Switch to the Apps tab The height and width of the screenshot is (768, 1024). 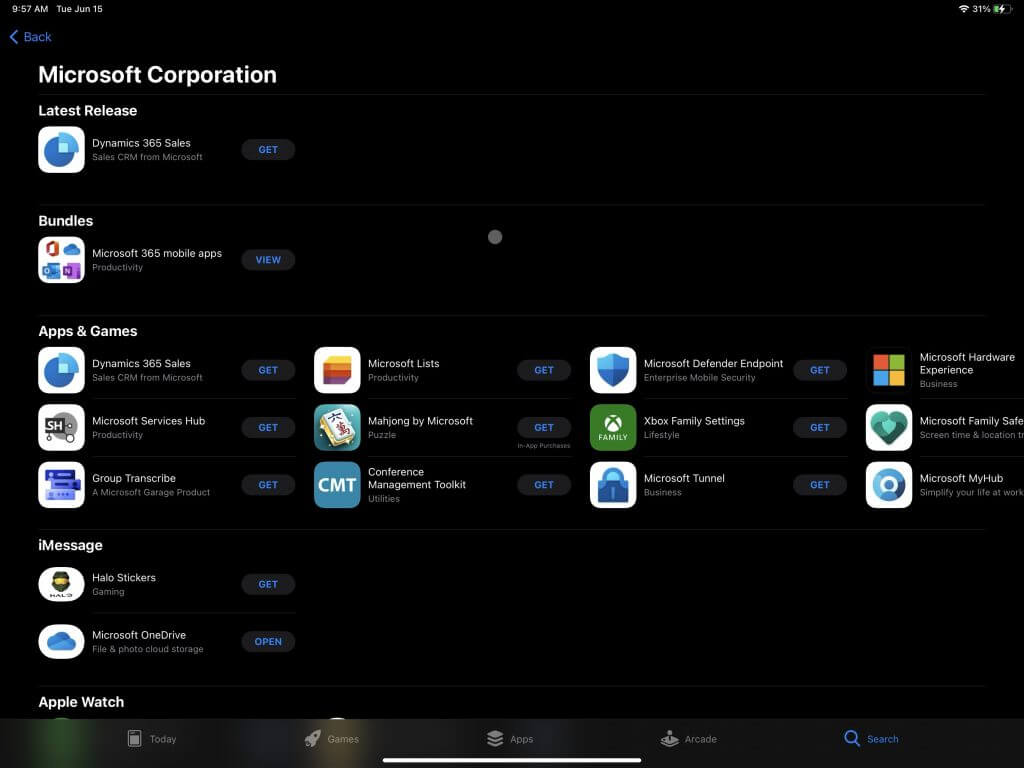510,739
